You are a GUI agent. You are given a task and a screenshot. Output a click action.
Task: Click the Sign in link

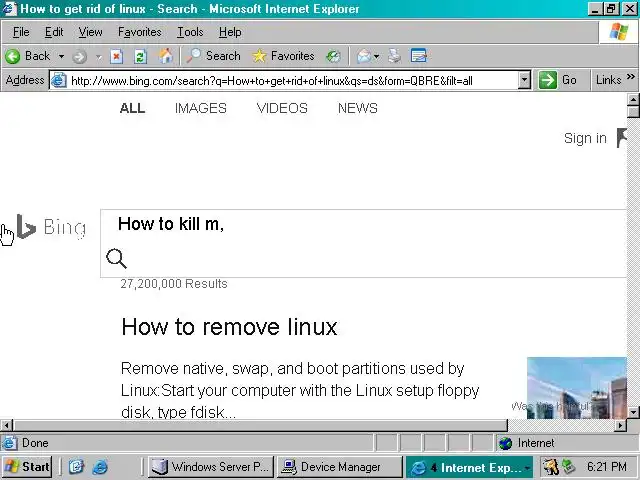[x=585, y=138]
